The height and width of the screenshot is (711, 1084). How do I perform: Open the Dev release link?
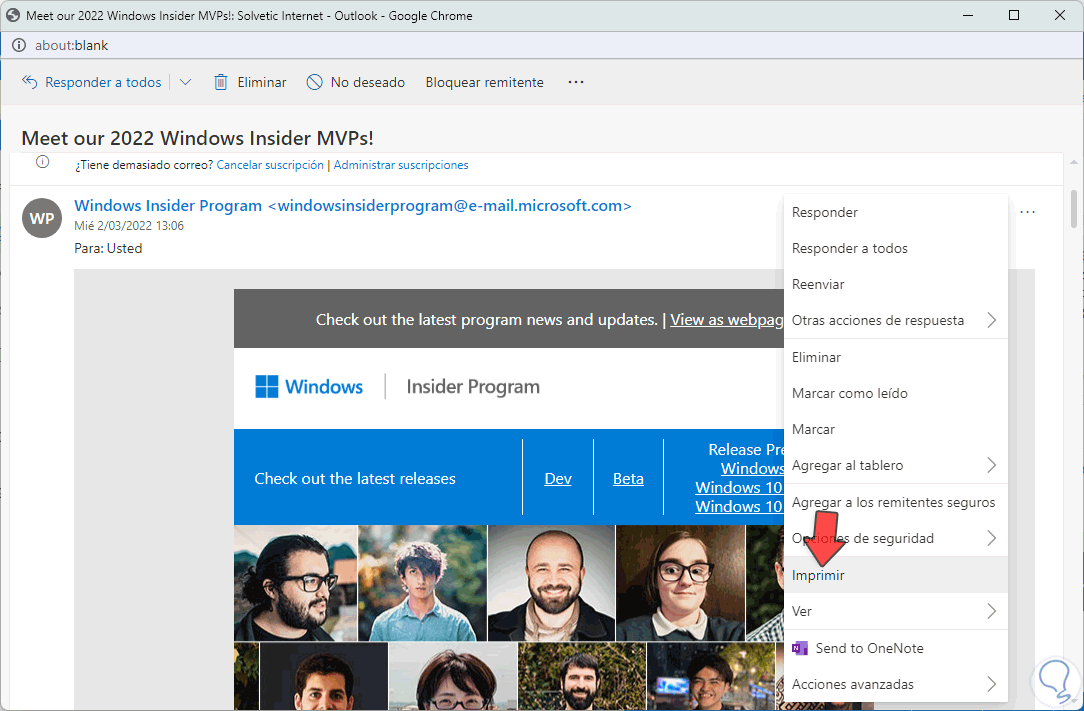558,479
